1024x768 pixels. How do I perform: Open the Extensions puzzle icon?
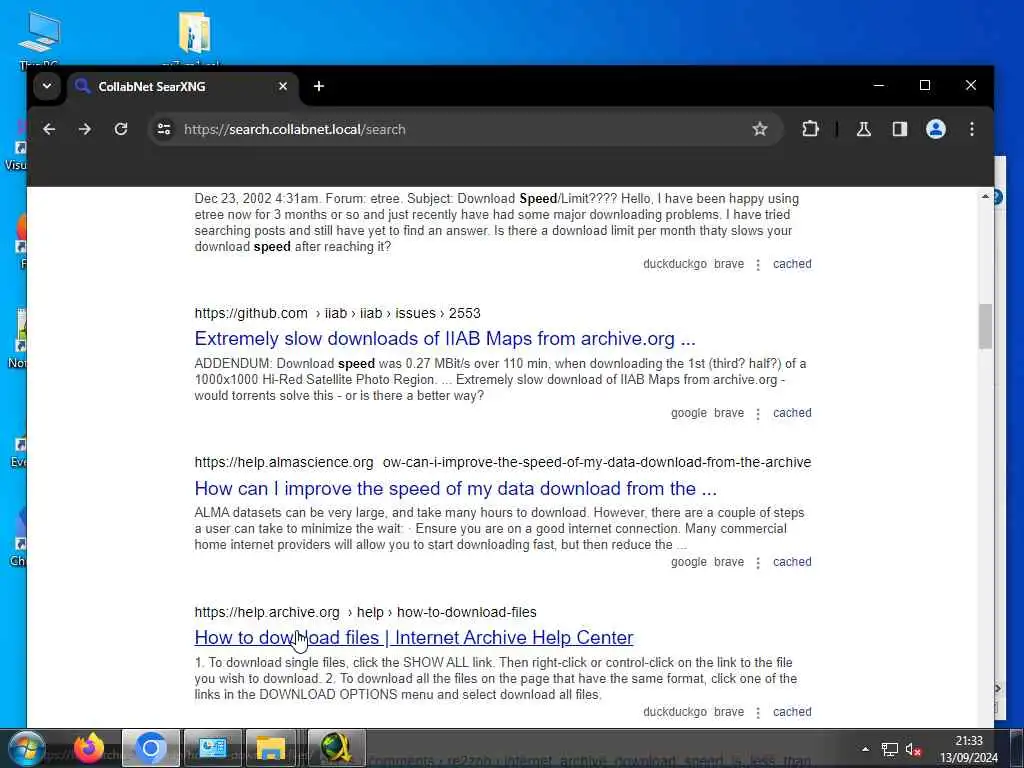pyautogui.click(x=810, y=129)
